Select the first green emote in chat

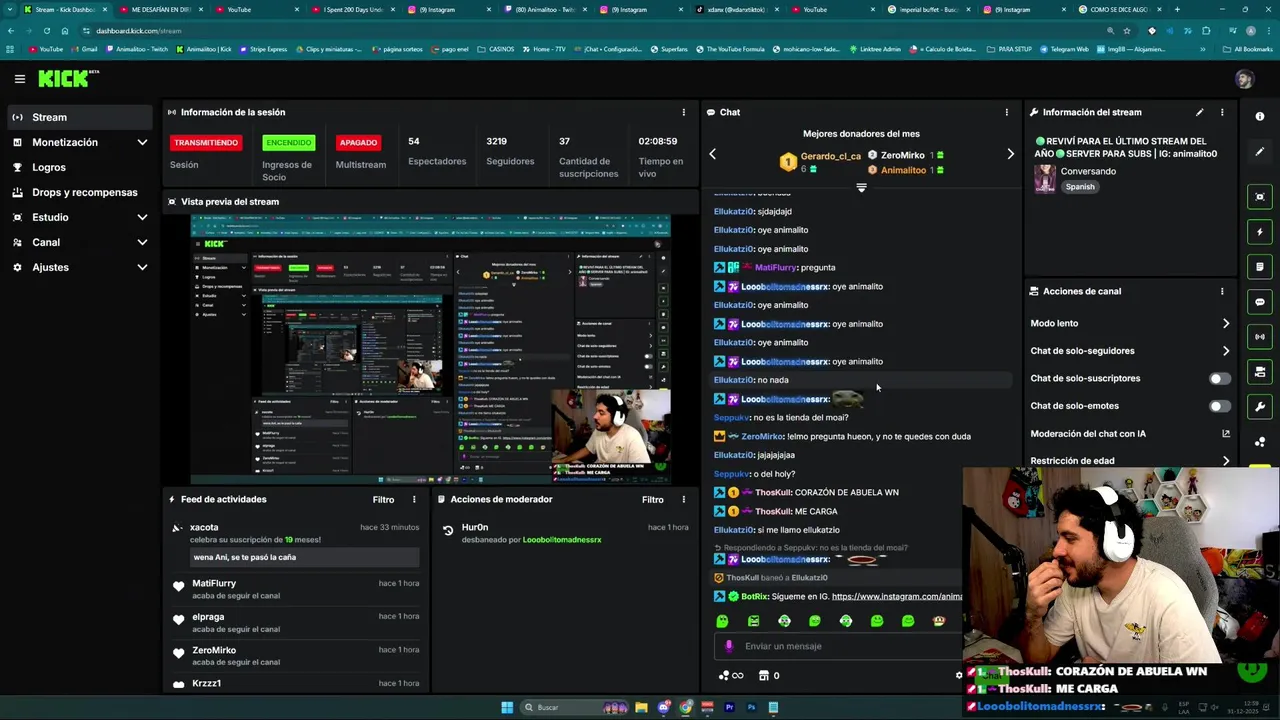(x=722, y=621)
